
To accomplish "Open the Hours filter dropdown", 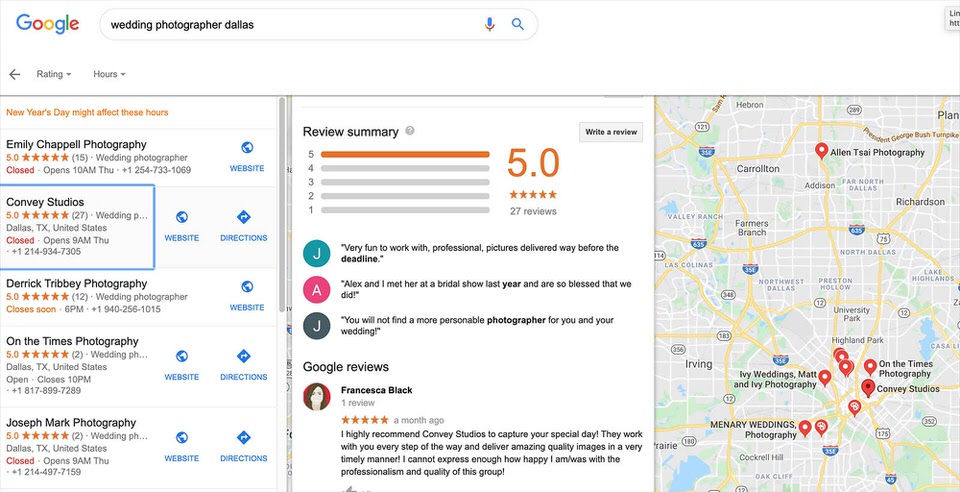I will point(110,74).
